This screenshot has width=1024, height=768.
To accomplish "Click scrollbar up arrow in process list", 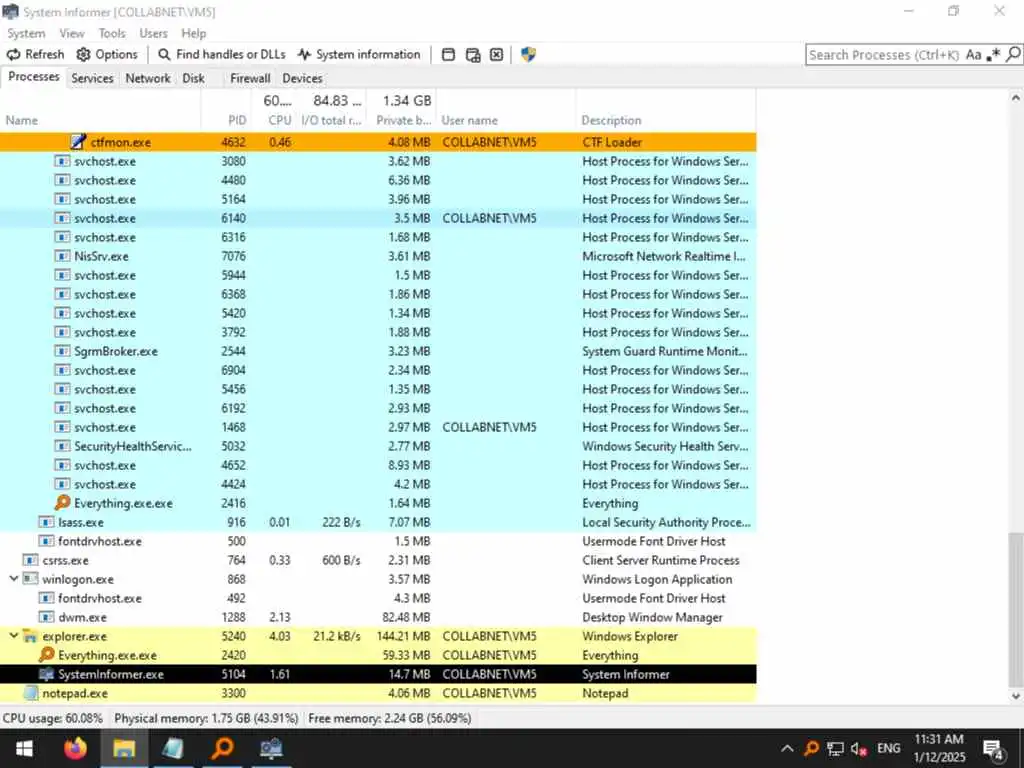I will pyautogui.click(x=1015, y=98).
